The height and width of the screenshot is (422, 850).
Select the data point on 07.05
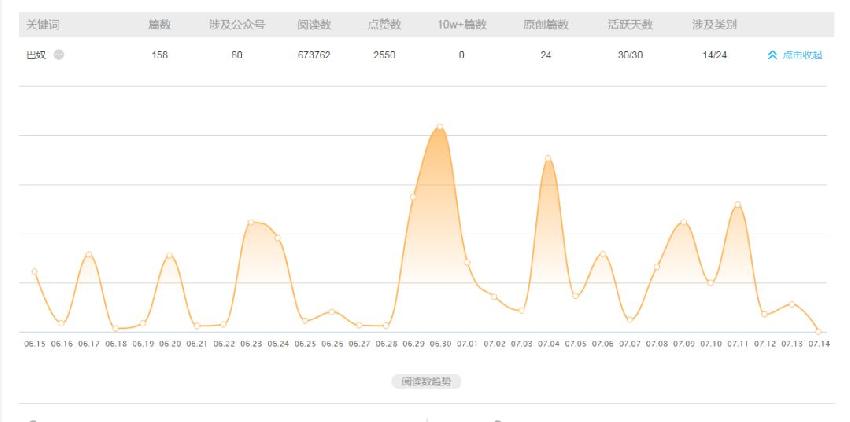575,296
